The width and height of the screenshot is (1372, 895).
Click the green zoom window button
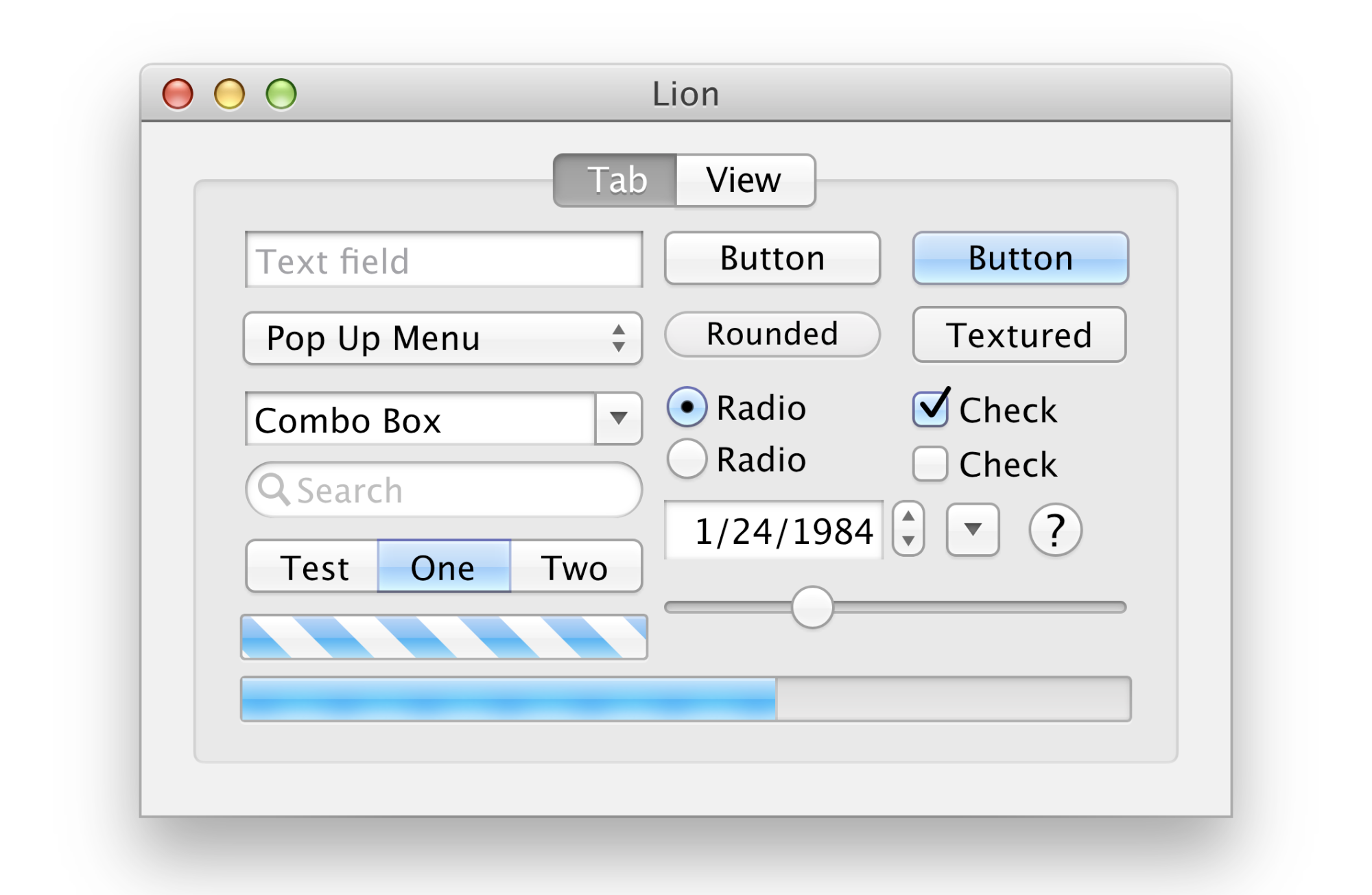click(x=281, y=94)
